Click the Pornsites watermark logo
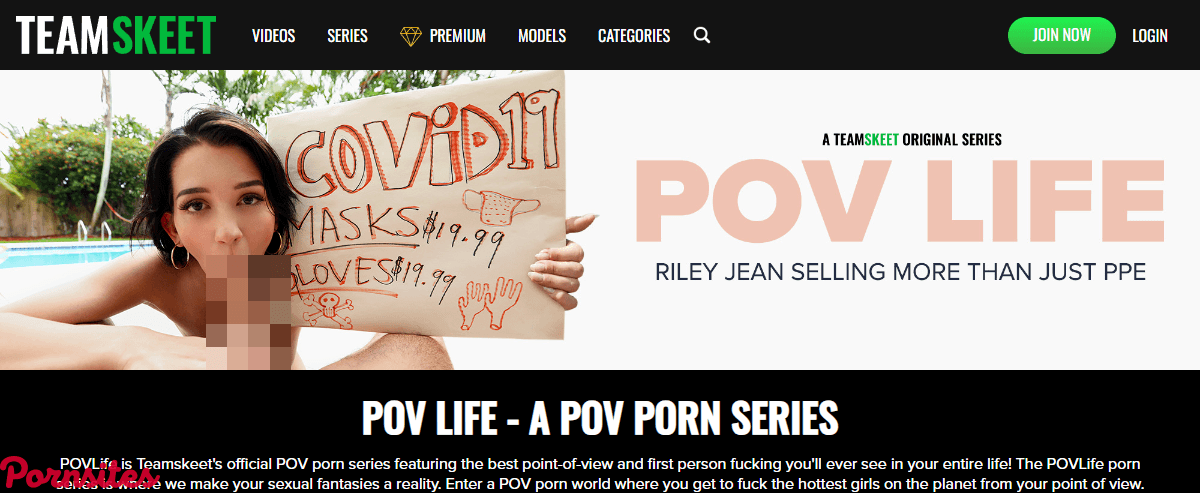 [76, 473]
